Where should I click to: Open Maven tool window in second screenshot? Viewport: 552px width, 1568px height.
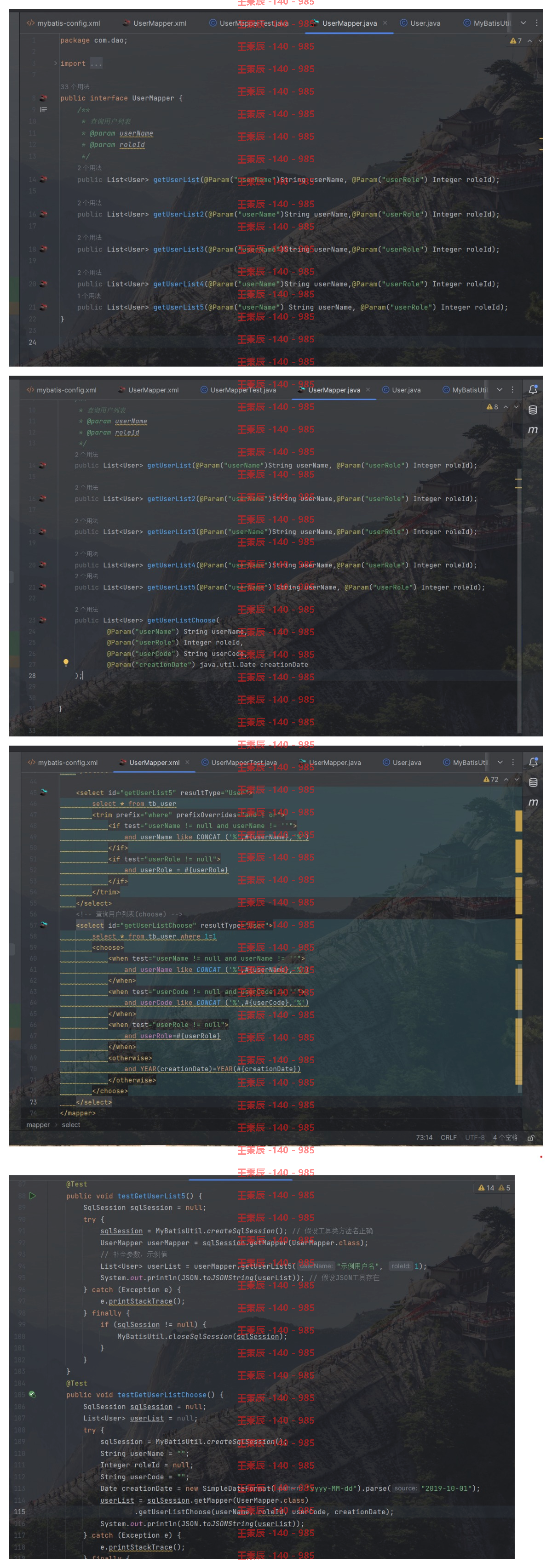[x=533, y=430]
